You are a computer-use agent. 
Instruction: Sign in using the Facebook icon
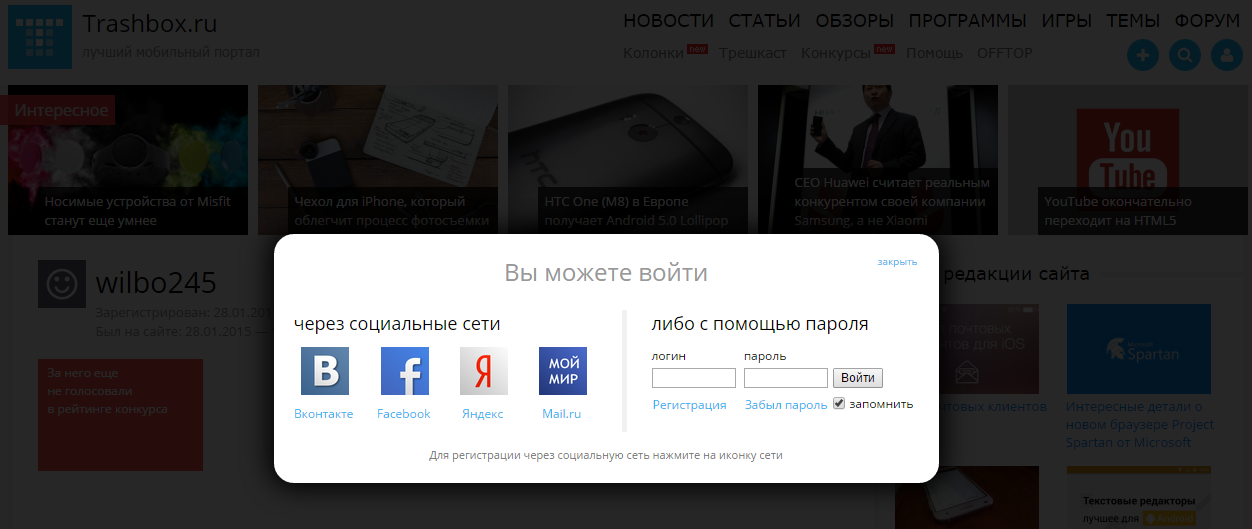coord(405,371)
